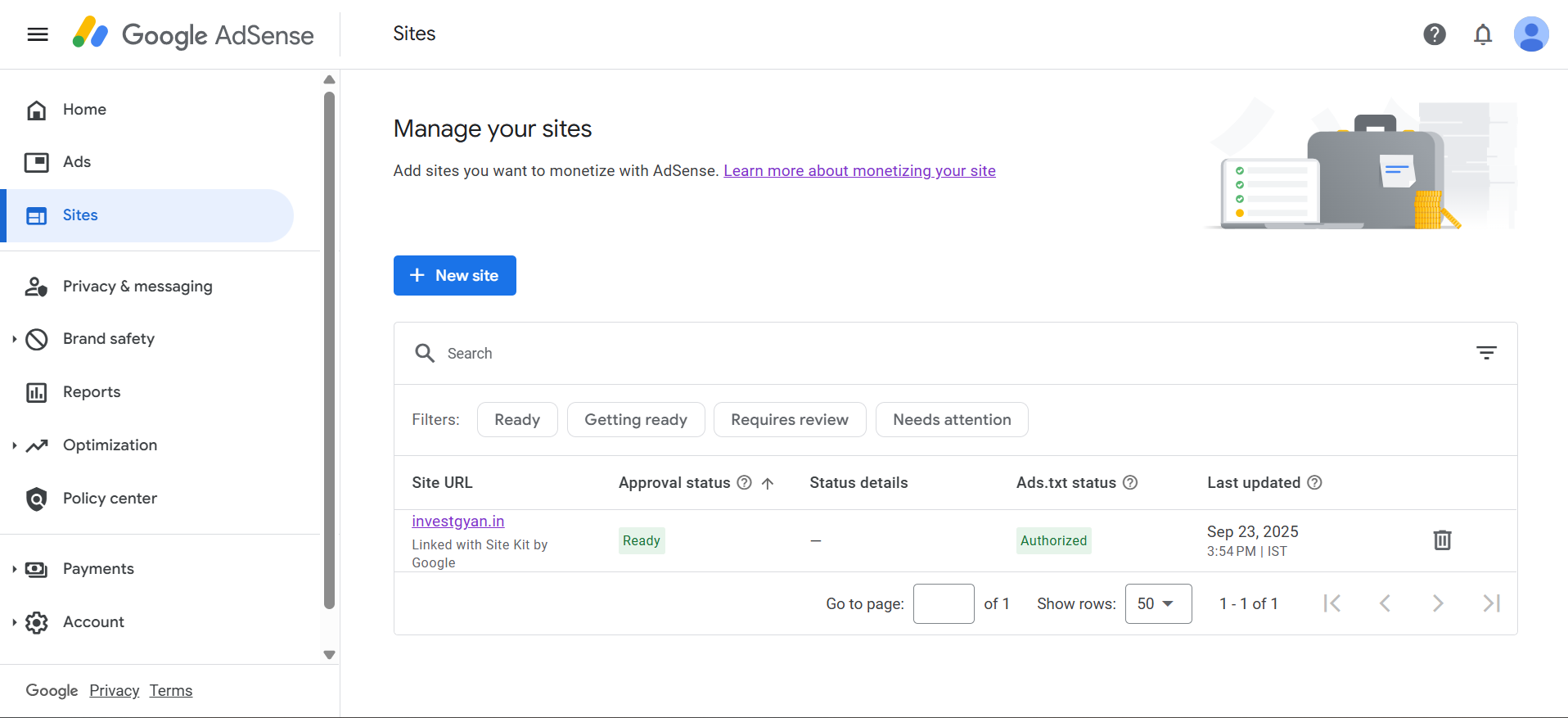Toggle the Getting ready filter chip

tap(636, 420)
